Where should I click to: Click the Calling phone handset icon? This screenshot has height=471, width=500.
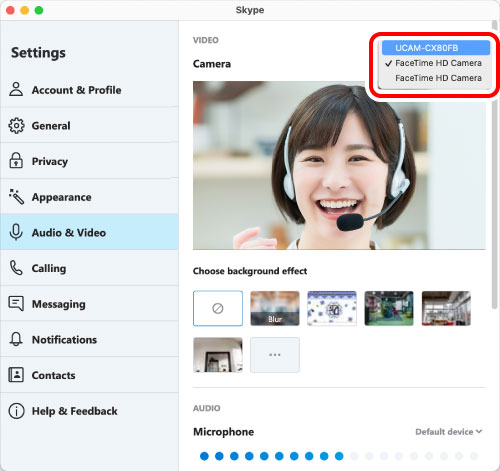(16, 268)
